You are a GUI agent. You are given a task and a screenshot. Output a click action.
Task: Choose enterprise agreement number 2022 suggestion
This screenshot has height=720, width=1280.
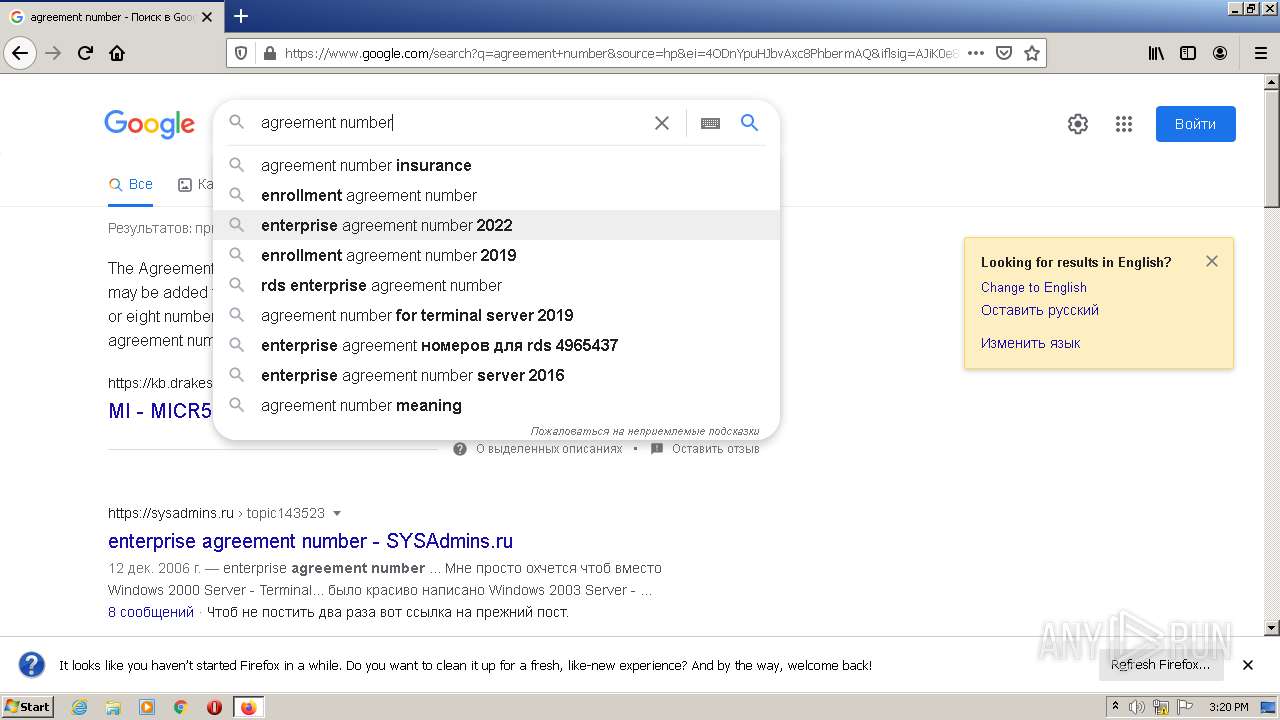496,225
